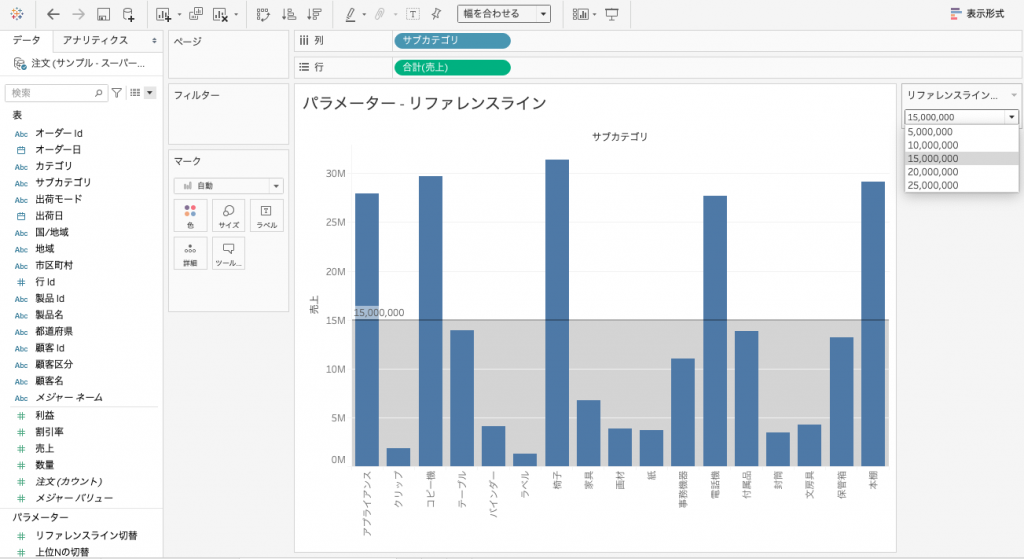
Task: Select the リファレンスライン切替 parameter
Action: click(x=86, y=535)
